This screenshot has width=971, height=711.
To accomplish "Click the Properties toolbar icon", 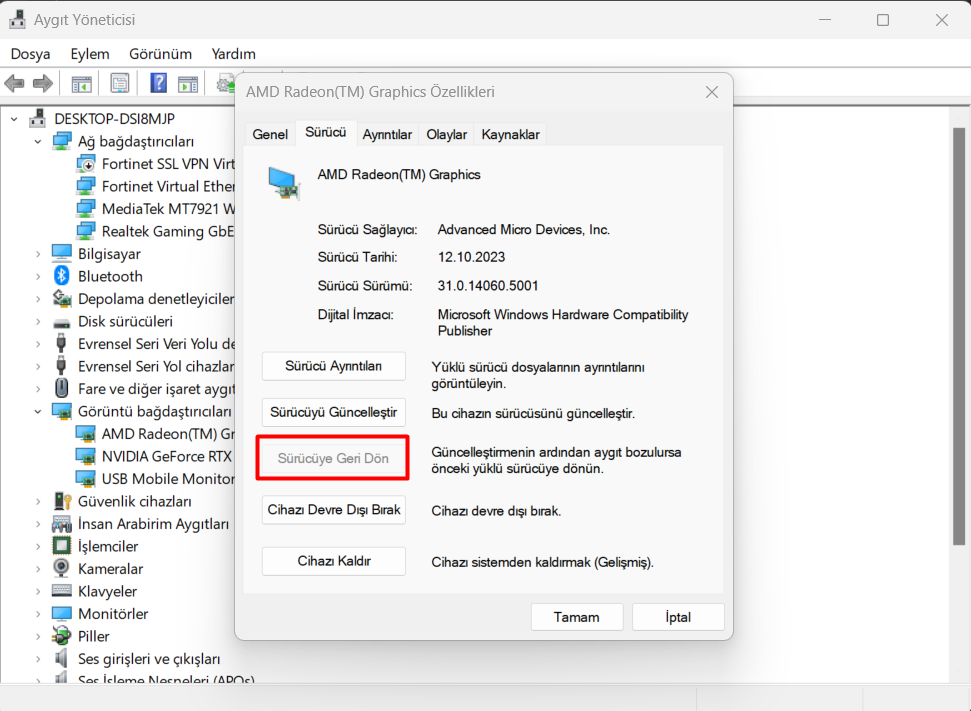I will pyautogui.click(x=120, y=83).
